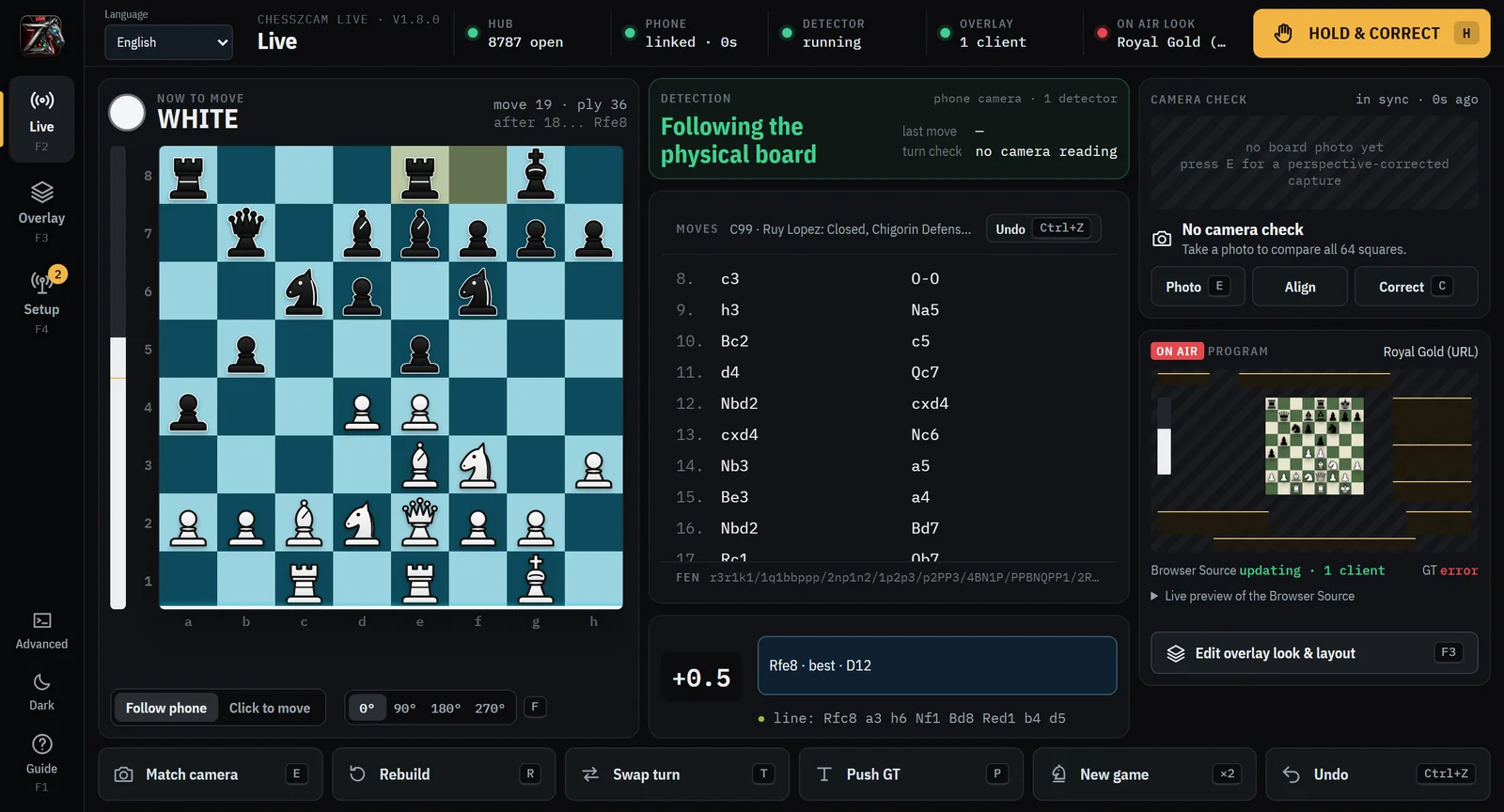The image size is (1504, 812).
Task: Click the white king on g1
Action: (x=536, y=580)
